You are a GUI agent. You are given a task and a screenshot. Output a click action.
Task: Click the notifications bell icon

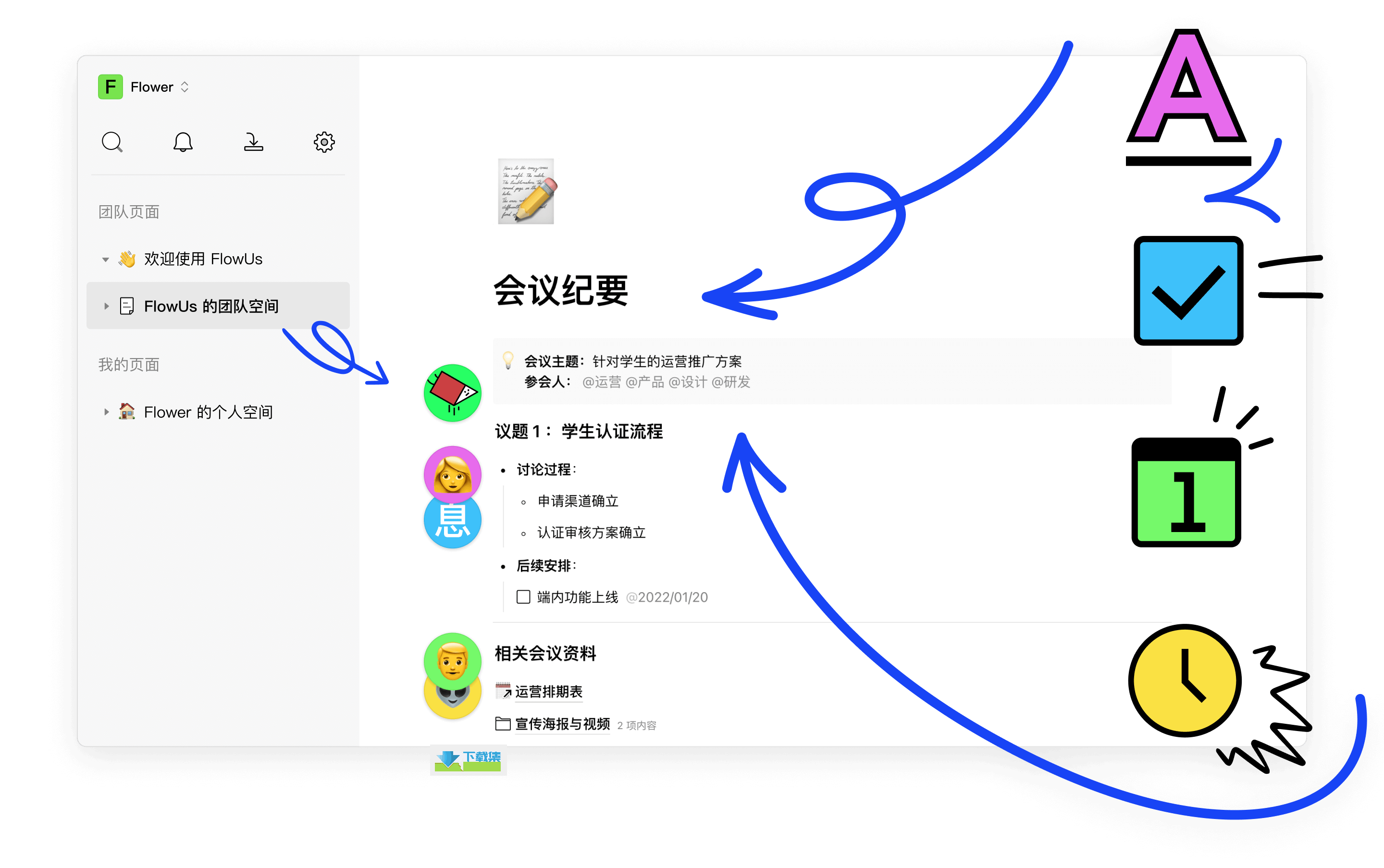point(182,141)
